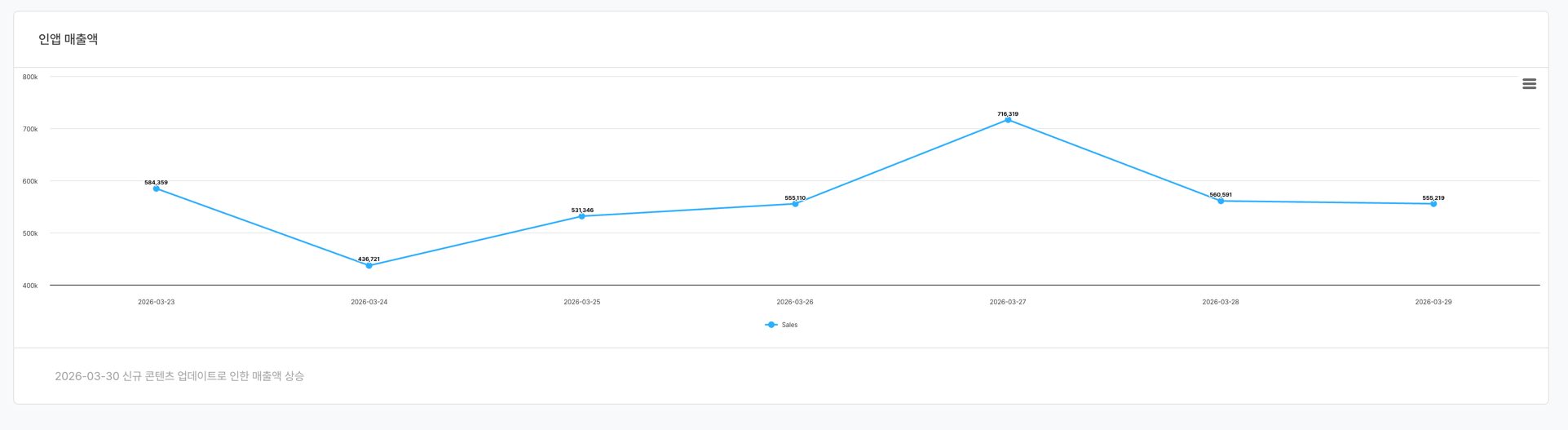Click the 531,346 data value label
Image resolution: width=1568 pixels, height=430 pixels.
pos(582,211)
